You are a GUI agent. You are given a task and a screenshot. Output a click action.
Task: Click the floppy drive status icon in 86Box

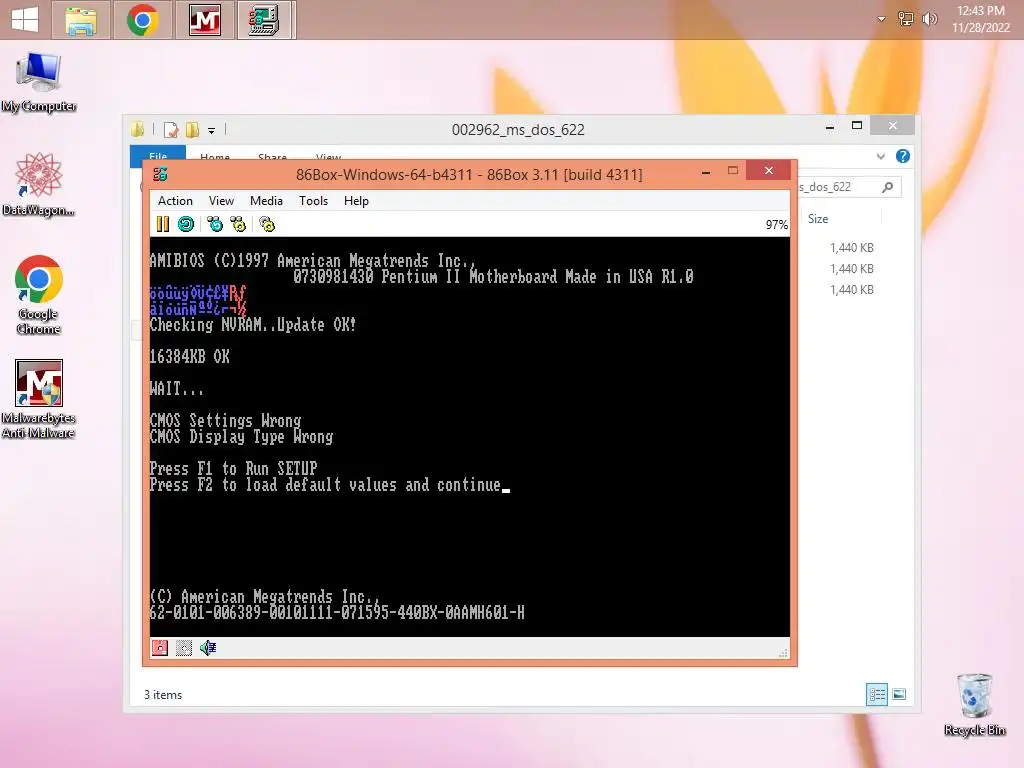pos(160,647)
